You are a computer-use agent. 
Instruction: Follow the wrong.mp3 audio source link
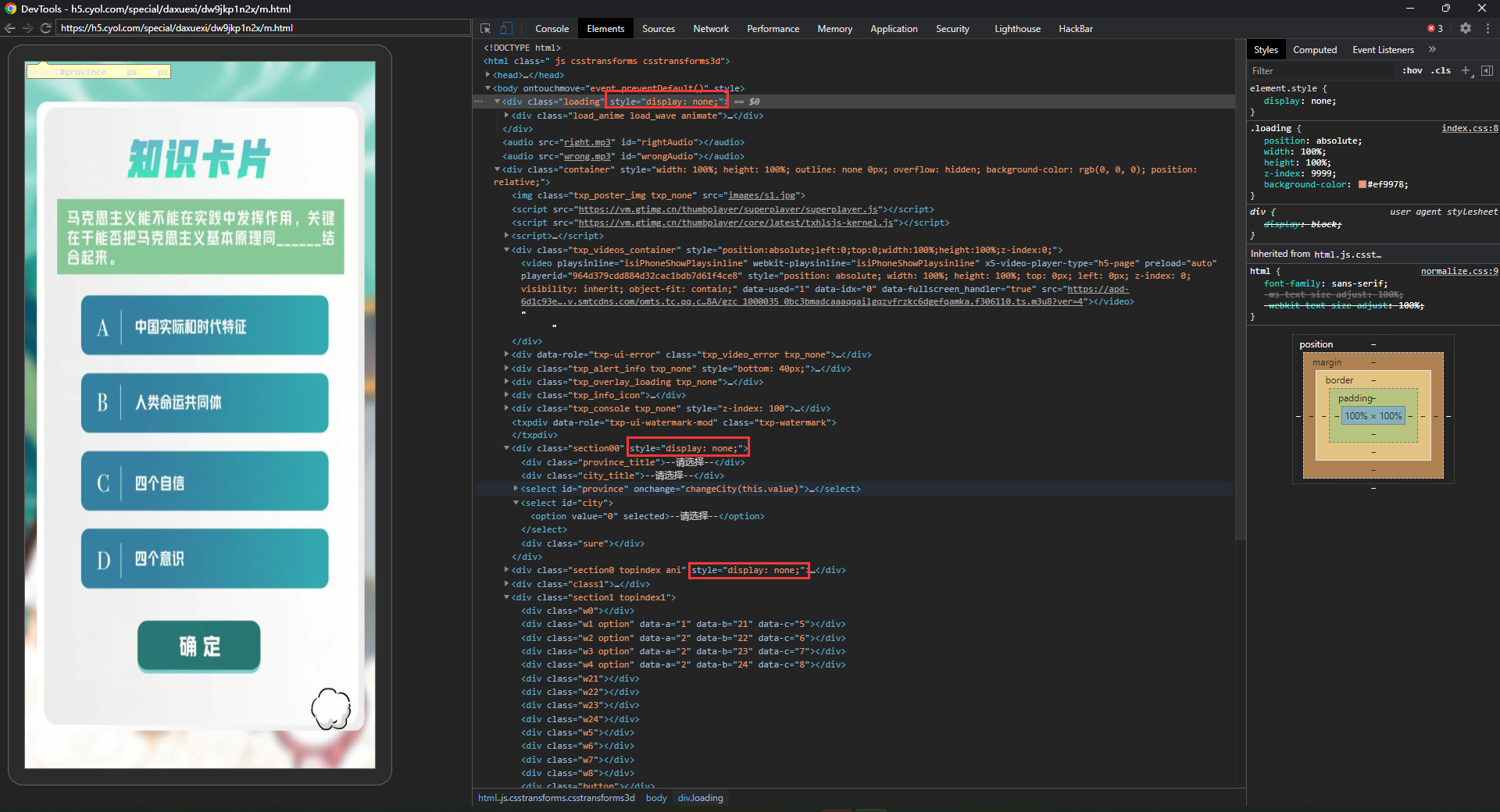coord(587,156)
